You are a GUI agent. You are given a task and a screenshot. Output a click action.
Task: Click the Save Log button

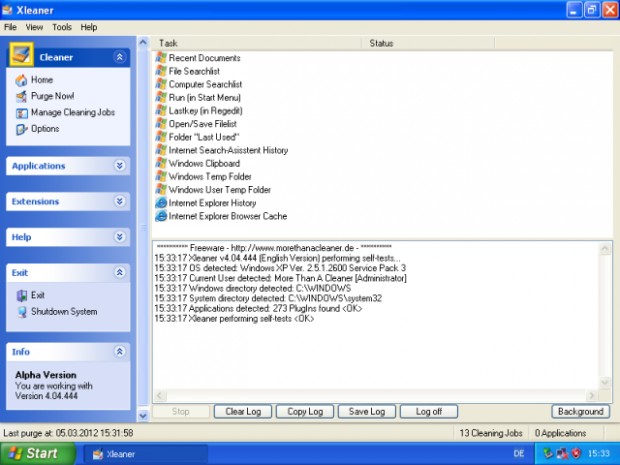coord(367,412)
